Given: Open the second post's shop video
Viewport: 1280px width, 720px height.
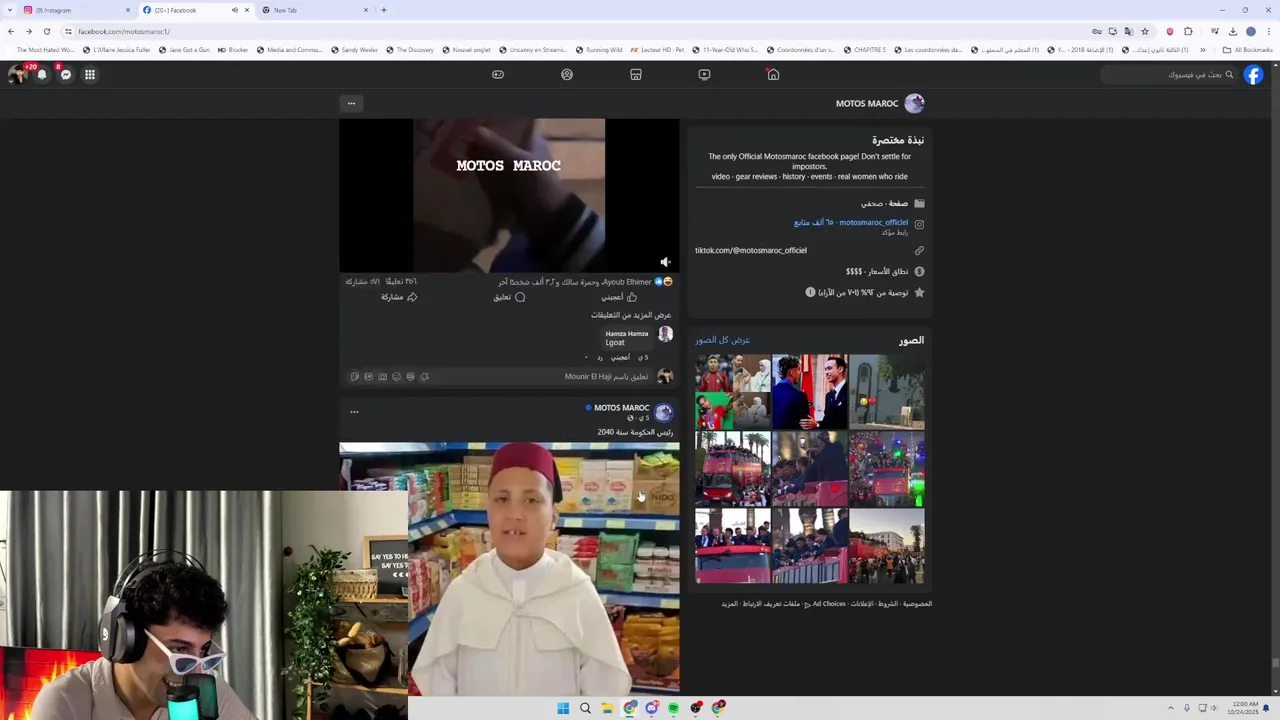Looking at the screenshot, I should (x=509, y=568).
